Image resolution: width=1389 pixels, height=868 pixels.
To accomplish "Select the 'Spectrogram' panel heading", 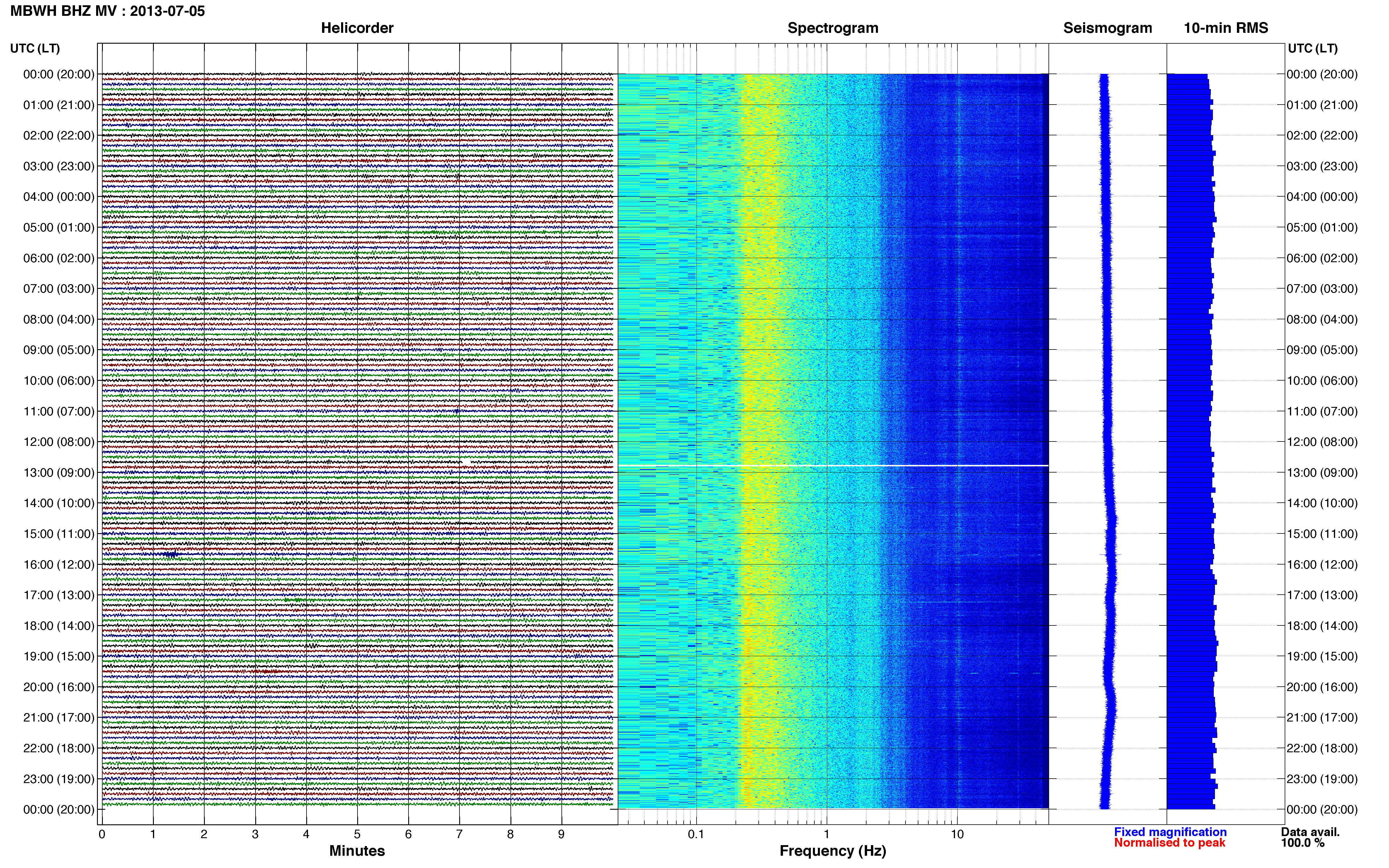I will click(x=833, y=28).
